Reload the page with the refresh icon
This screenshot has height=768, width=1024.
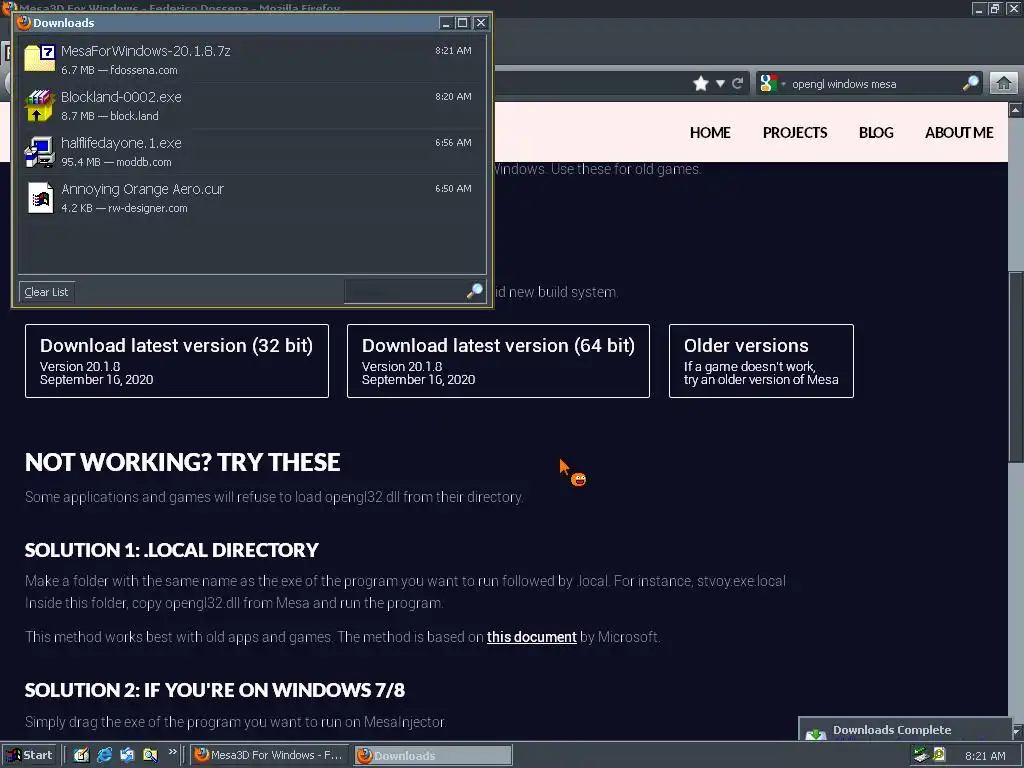coord(738,84)
